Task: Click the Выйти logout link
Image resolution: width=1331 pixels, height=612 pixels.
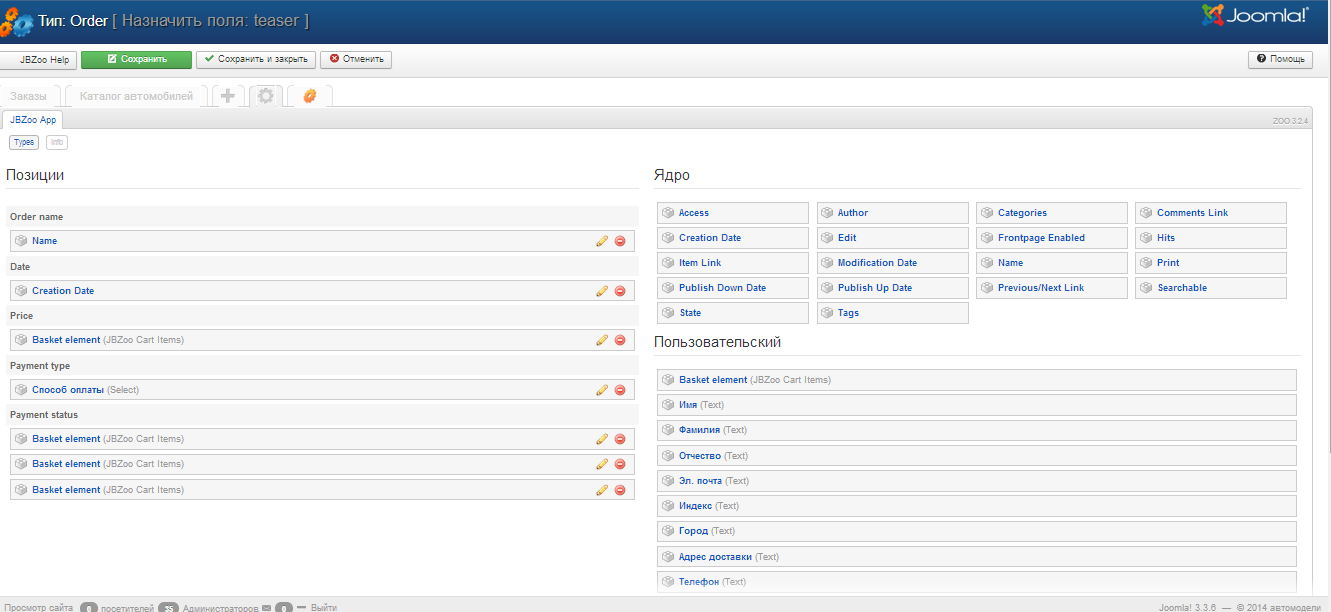Action: pos(324,607)
